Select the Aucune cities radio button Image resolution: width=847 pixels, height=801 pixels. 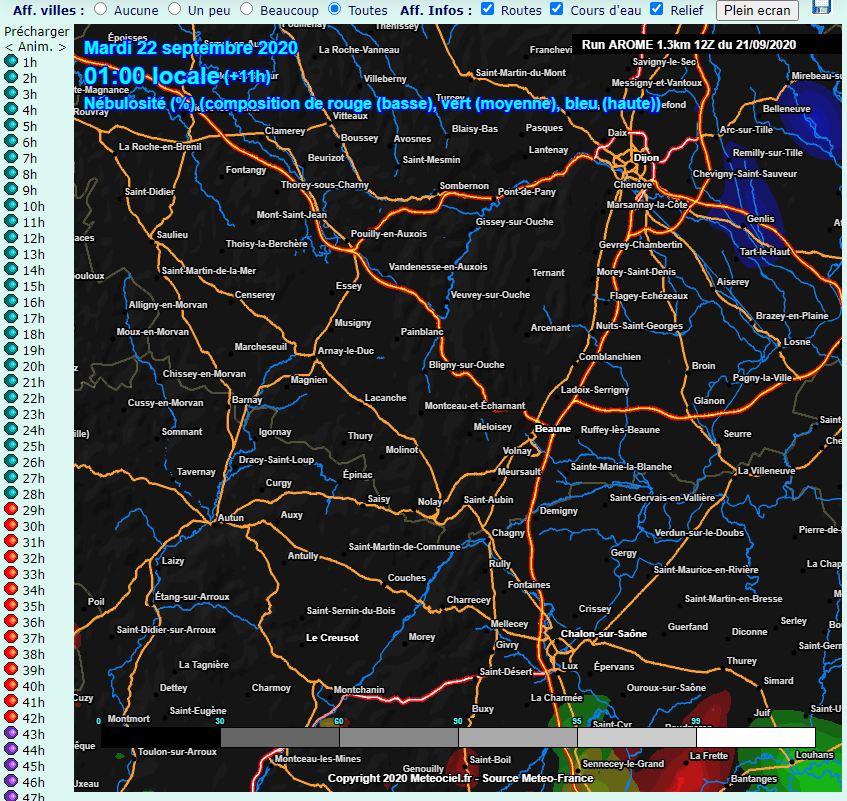point(101,9)
